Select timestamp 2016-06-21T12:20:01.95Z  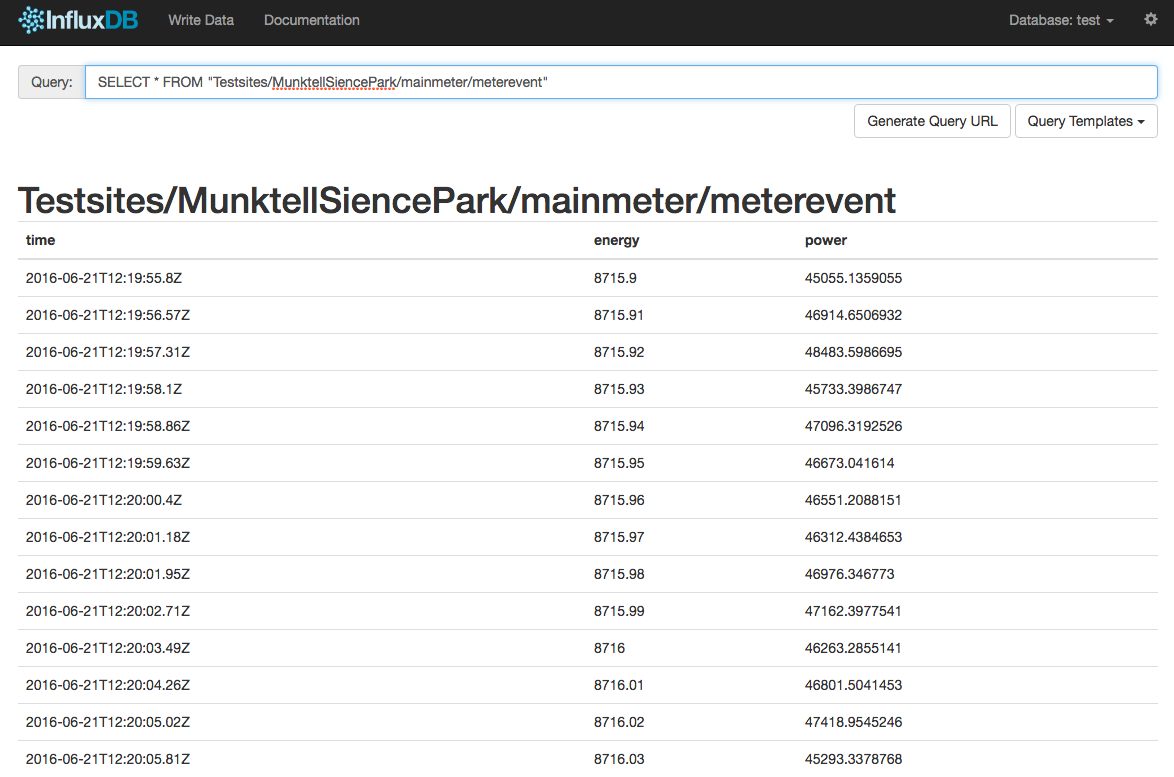point(108,574)
